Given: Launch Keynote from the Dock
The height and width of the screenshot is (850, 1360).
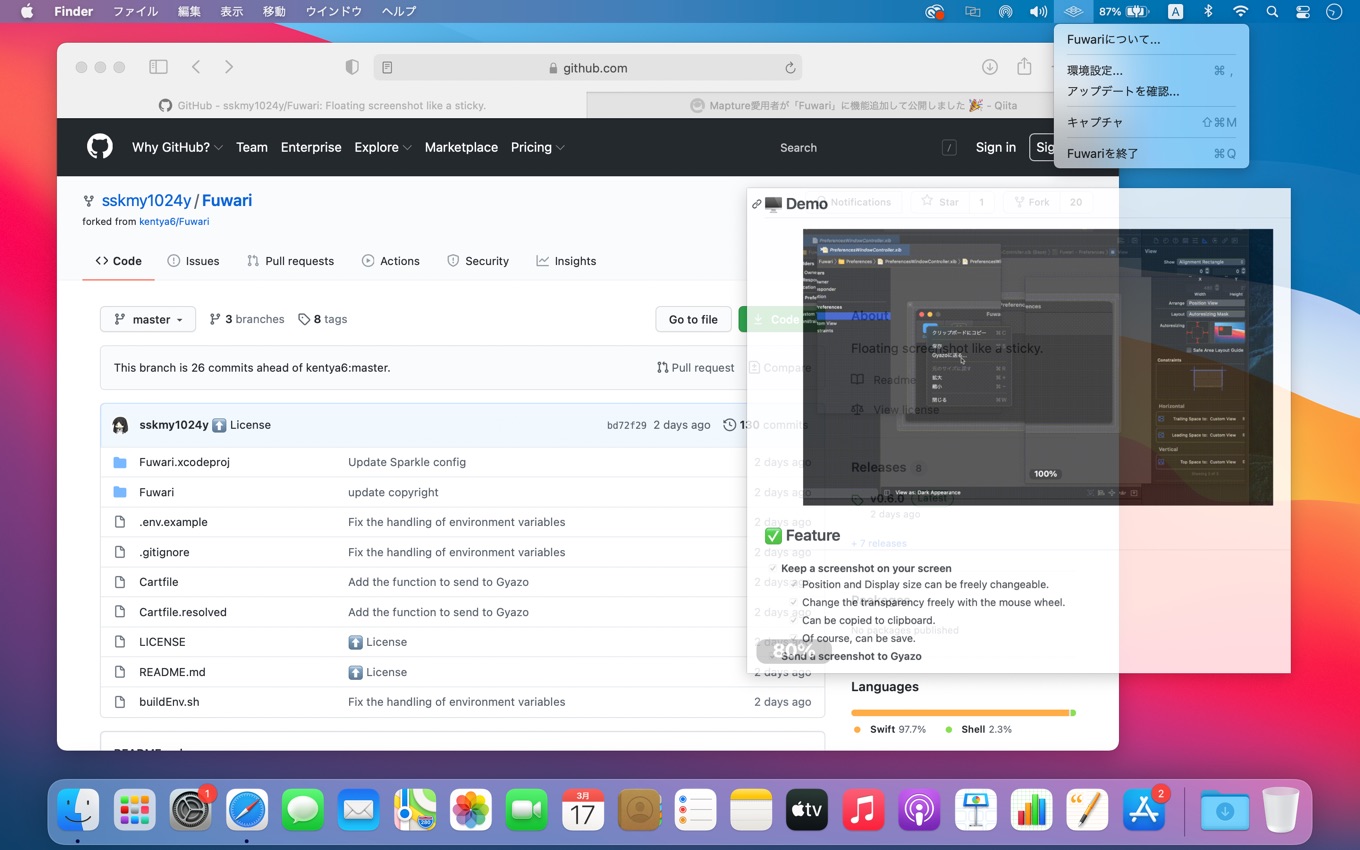Looking at the screenshot, I should coord(975,809).
